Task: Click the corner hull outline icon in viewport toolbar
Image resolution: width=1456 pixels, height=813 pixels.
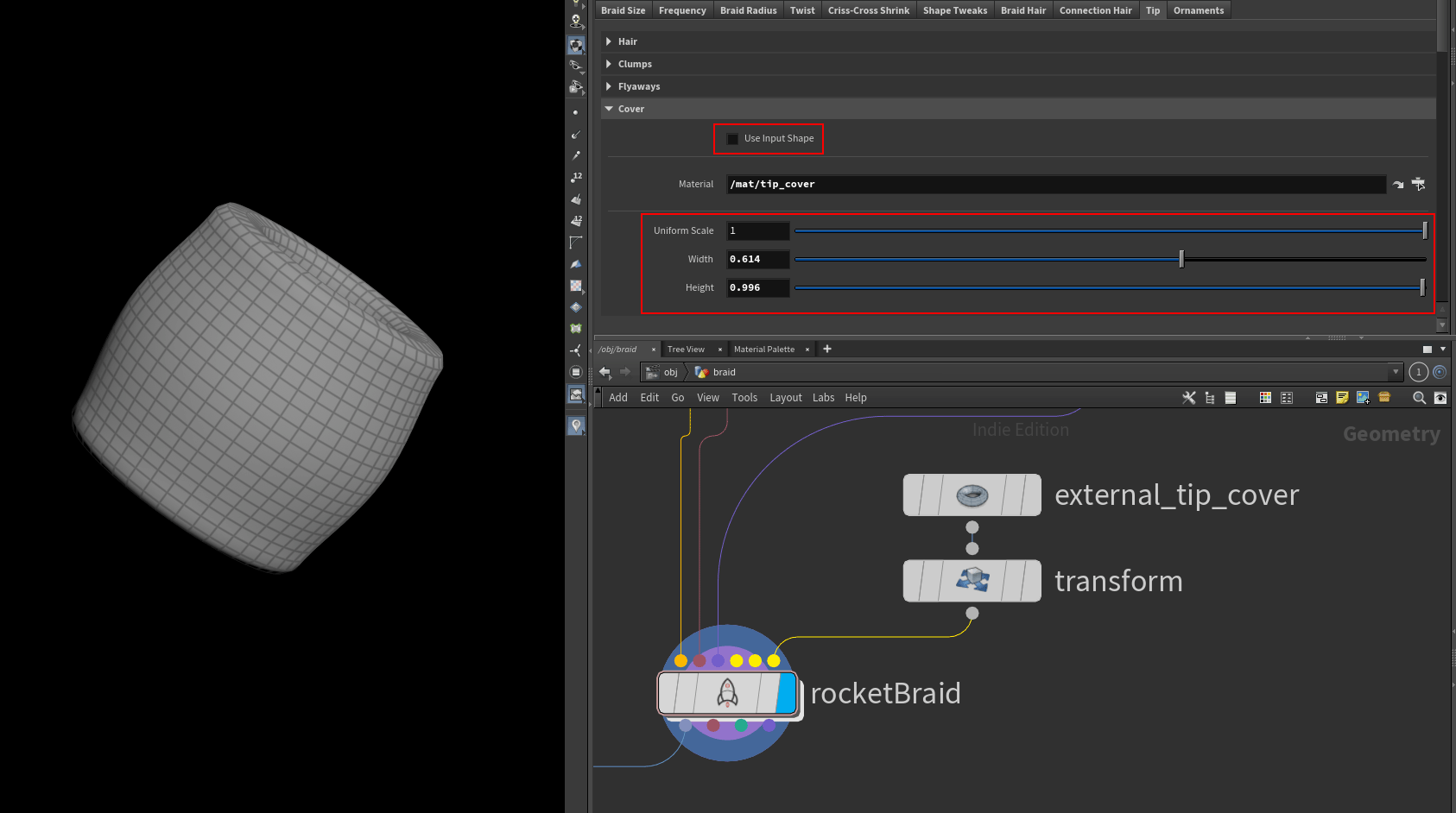Action: click(576, 243)
